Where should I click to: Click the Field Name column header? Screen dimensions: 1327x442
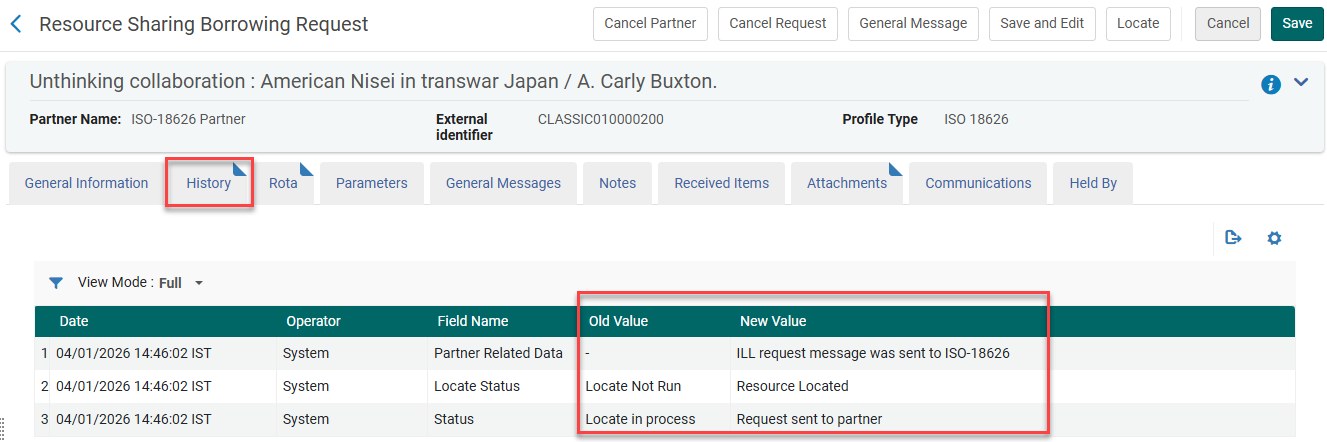473,321
